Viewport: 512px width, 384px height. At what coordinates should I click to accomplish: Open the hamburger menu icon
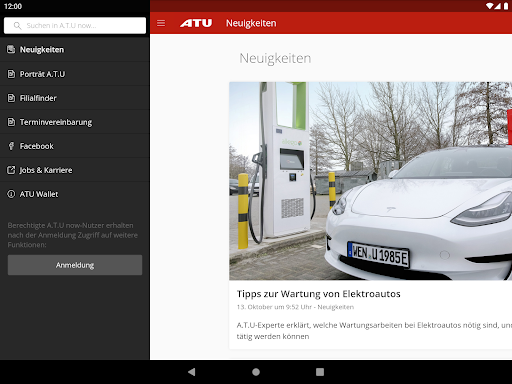coord(161,23)
